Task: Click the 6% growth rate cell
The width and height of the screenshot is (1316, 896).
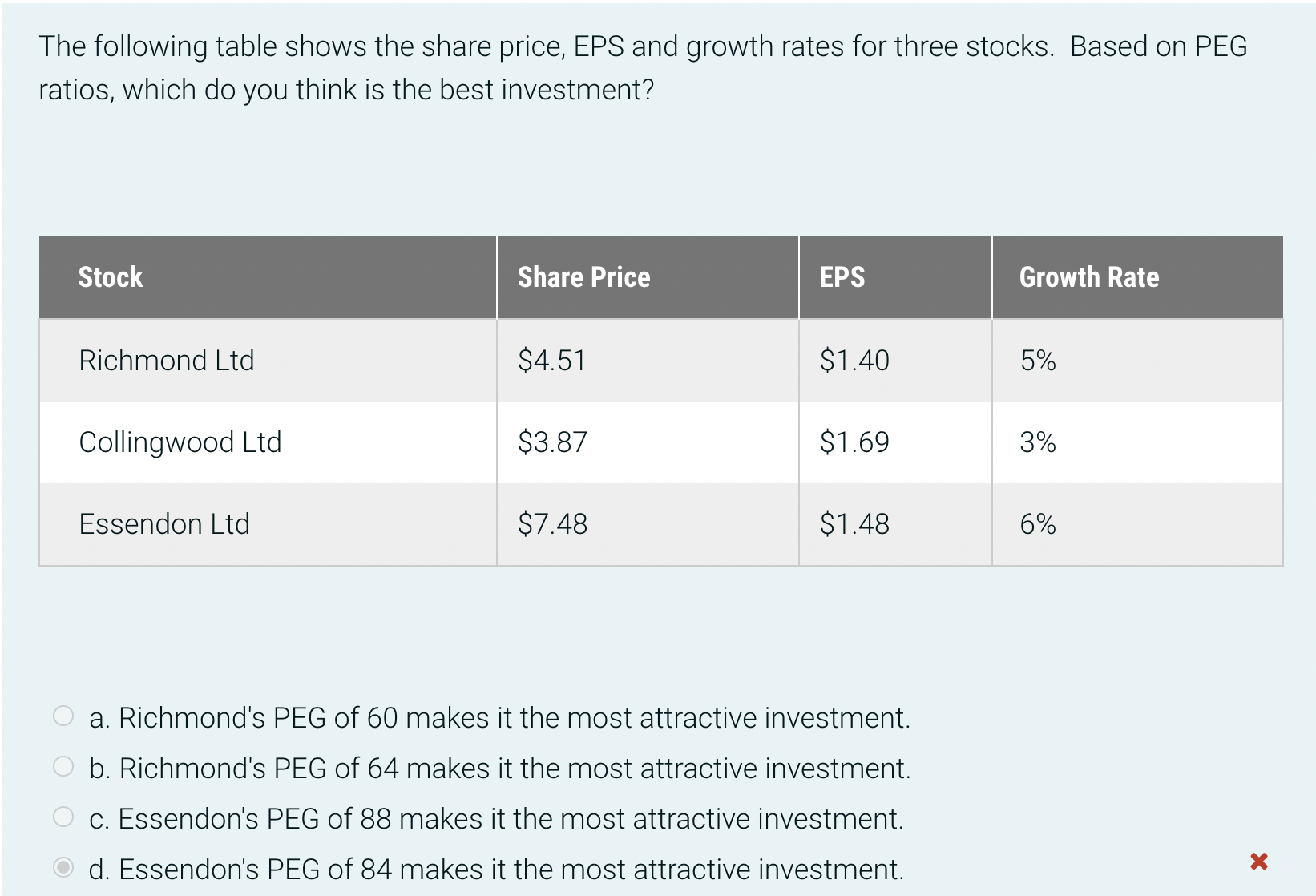Action: pos(1037,523)
